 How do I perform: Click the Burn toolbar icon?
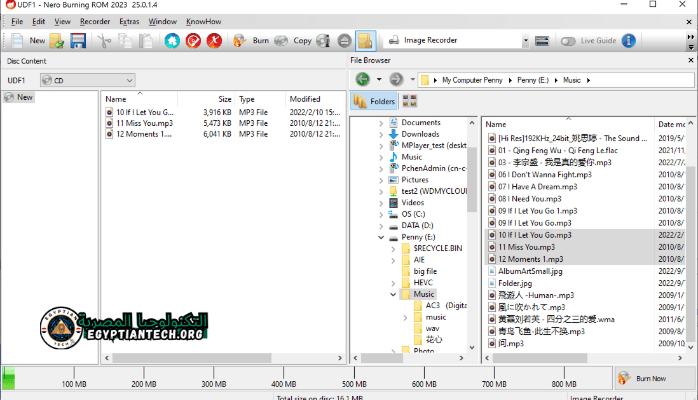[250, 41]
